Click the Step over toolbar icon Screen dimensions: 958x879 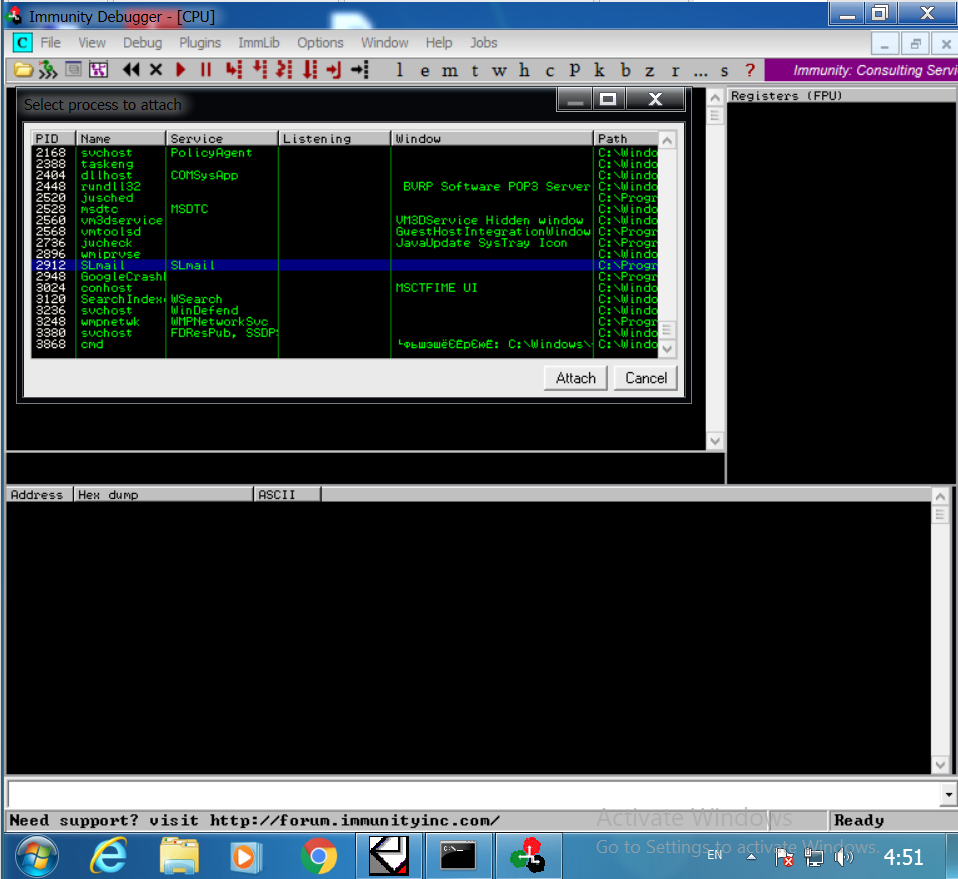coord(260,70)
